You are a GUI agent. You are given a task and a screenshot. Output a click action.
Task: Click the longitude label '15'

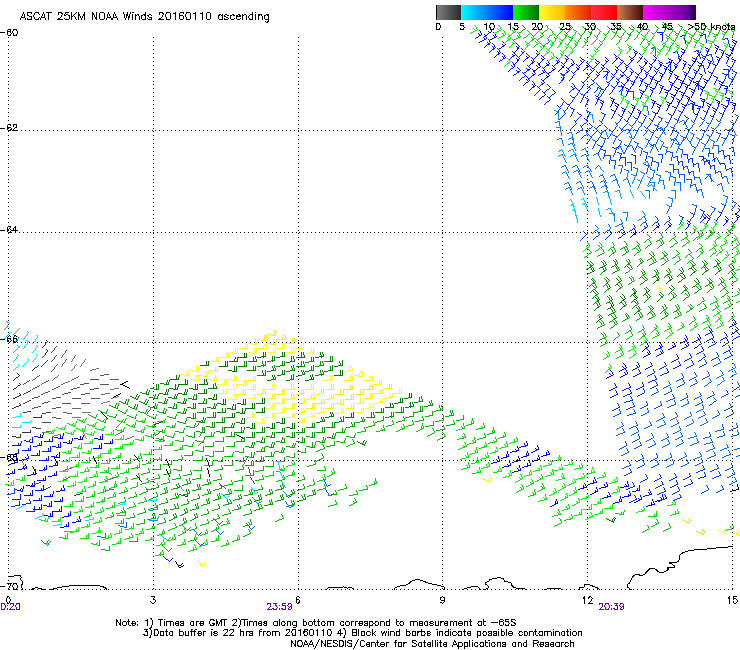732,600
